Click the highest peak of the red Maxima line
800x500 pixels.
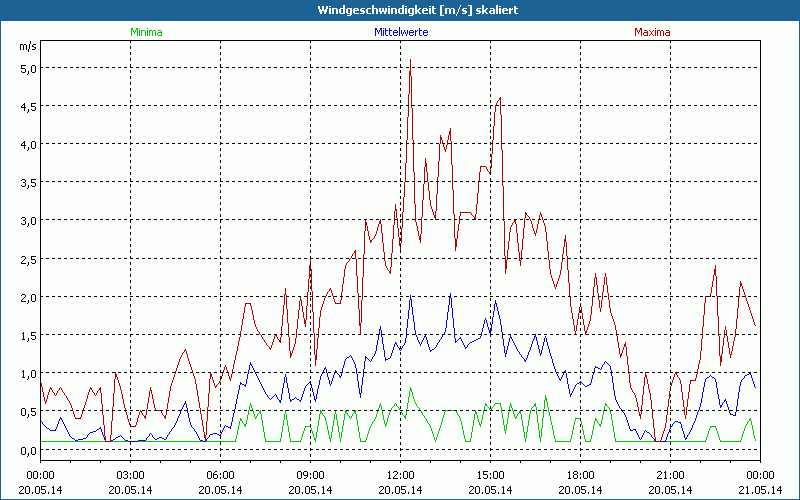point(410,61)
